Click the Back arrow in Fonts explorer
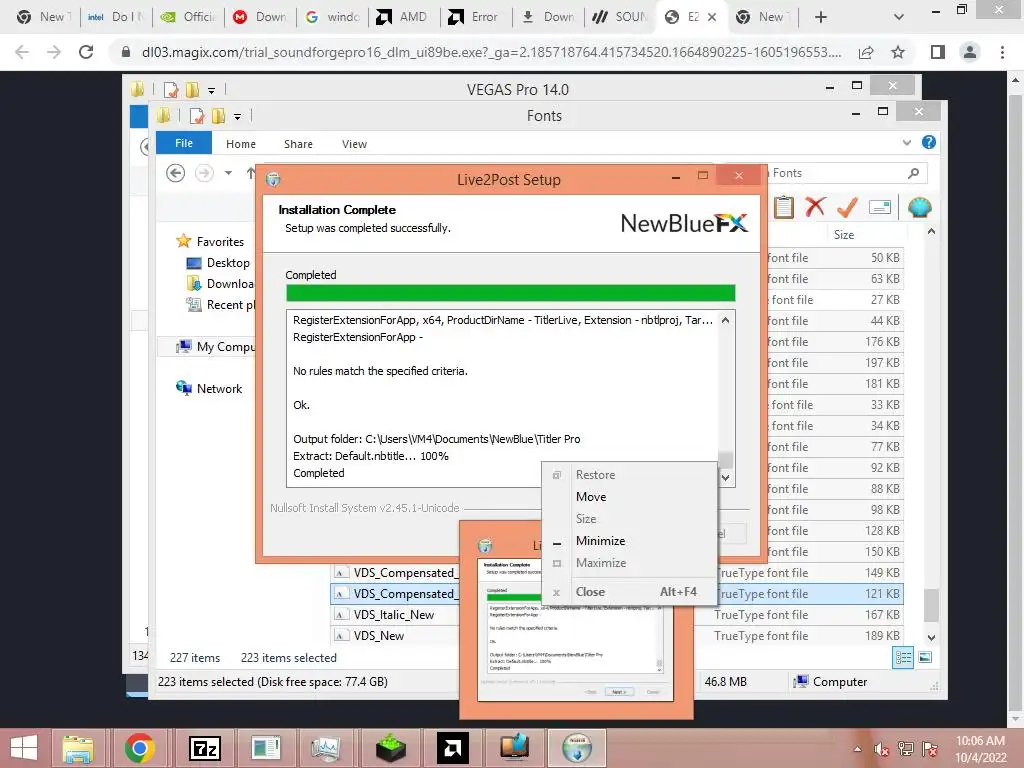The height and width of the screenshot is (768, 1024). tap(175, 173)
